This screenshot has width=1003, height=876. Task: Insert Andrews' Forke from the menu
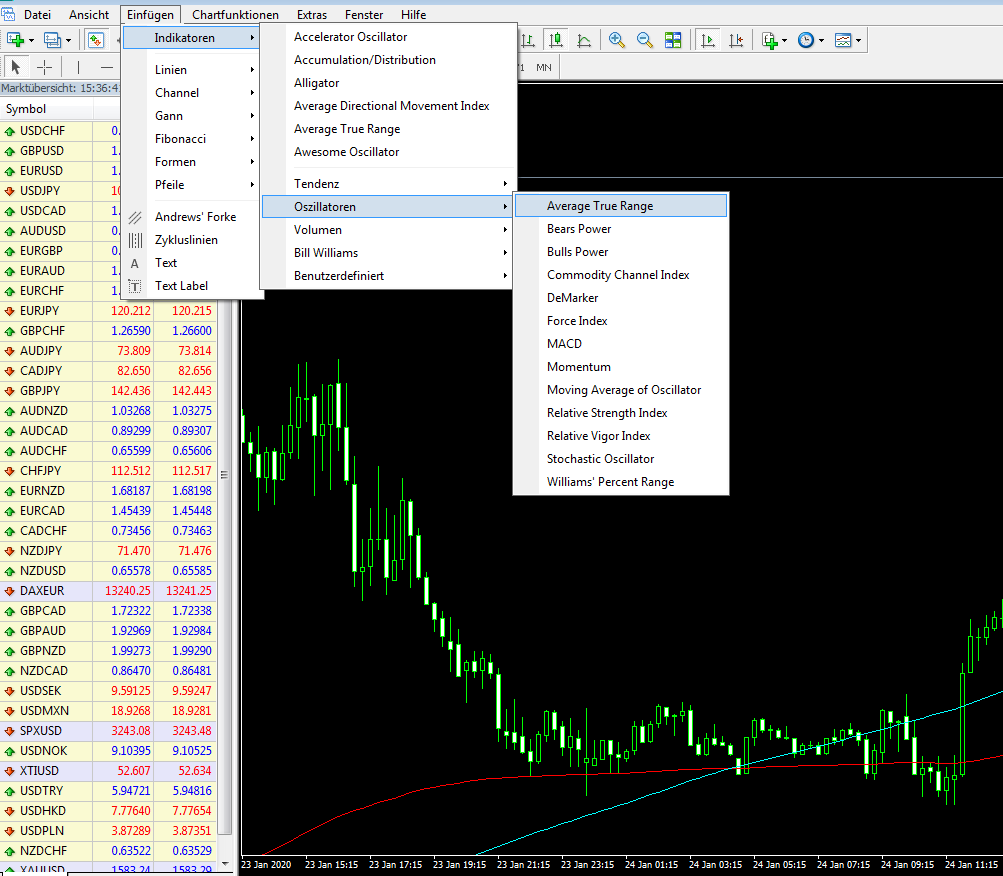195,217
